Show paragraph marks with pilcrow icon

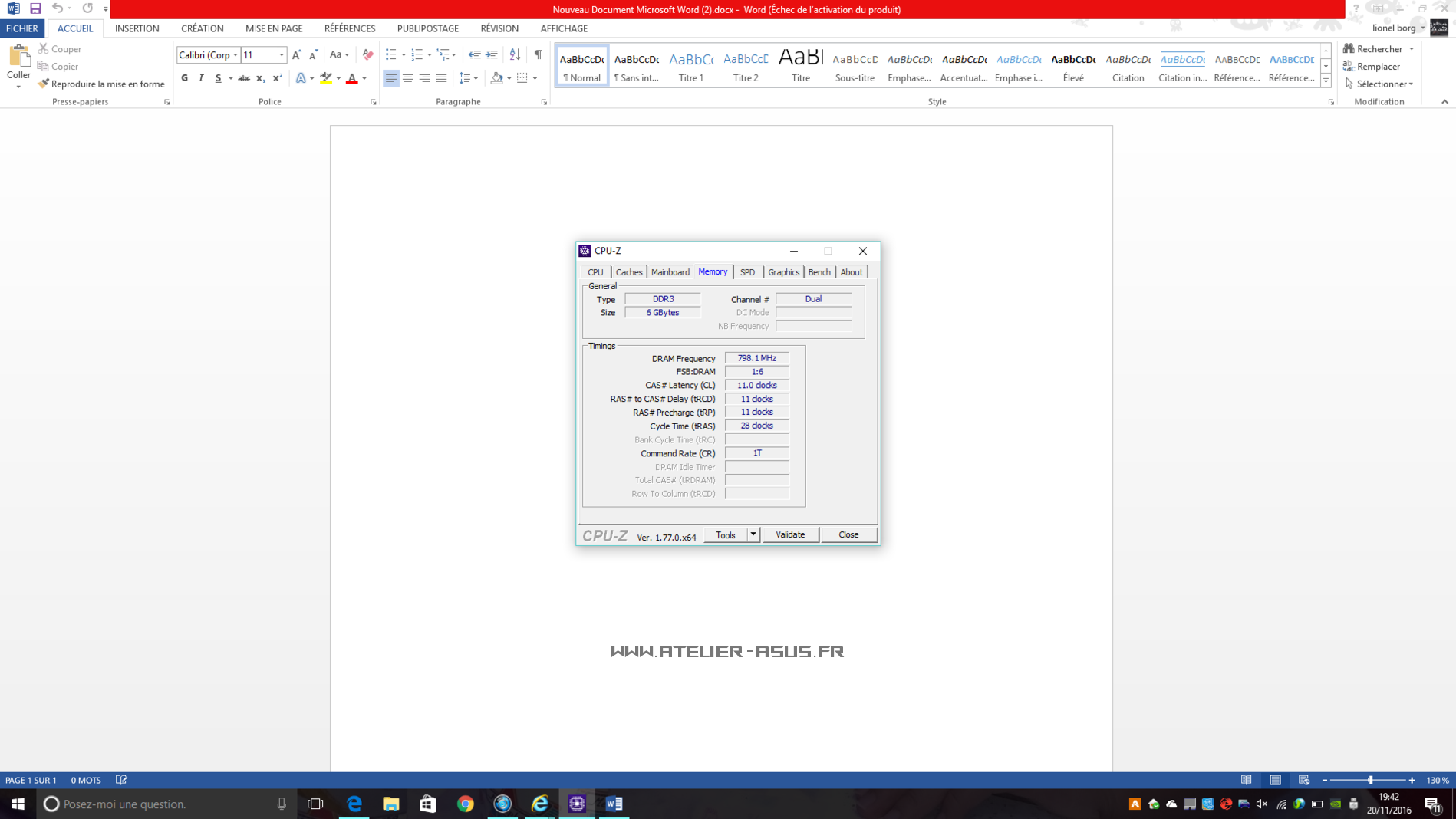538,54
